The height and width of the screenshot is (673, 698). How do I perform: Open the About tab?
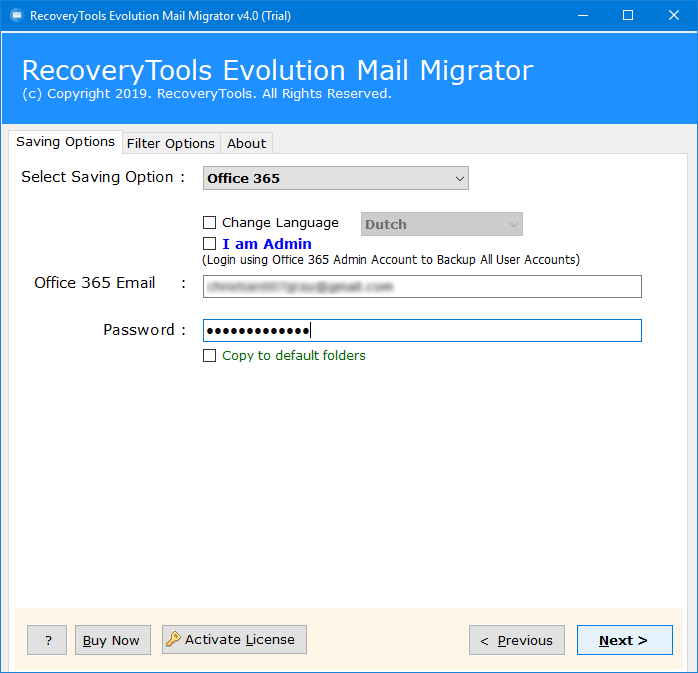point(246,143)
